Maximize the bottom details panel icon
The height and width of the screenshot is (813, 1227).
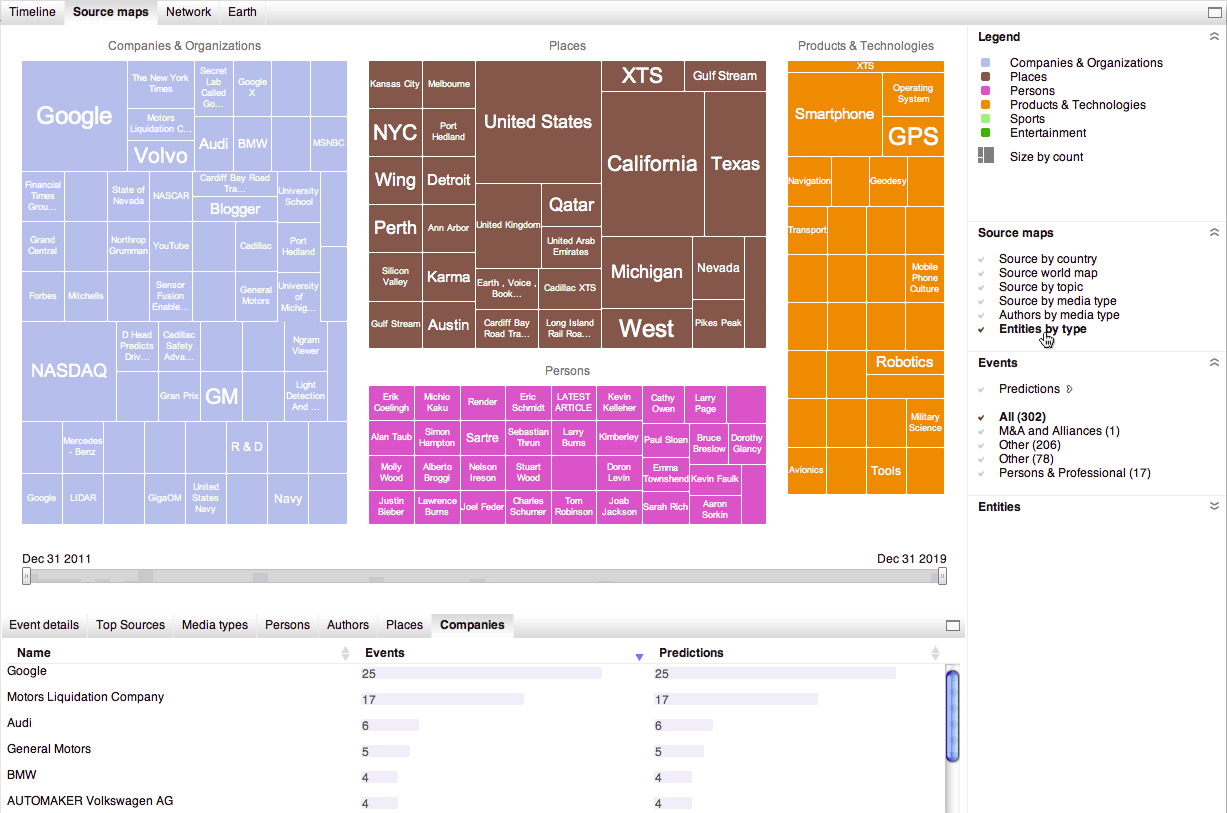pyautogui.click(x=953, y=626)
